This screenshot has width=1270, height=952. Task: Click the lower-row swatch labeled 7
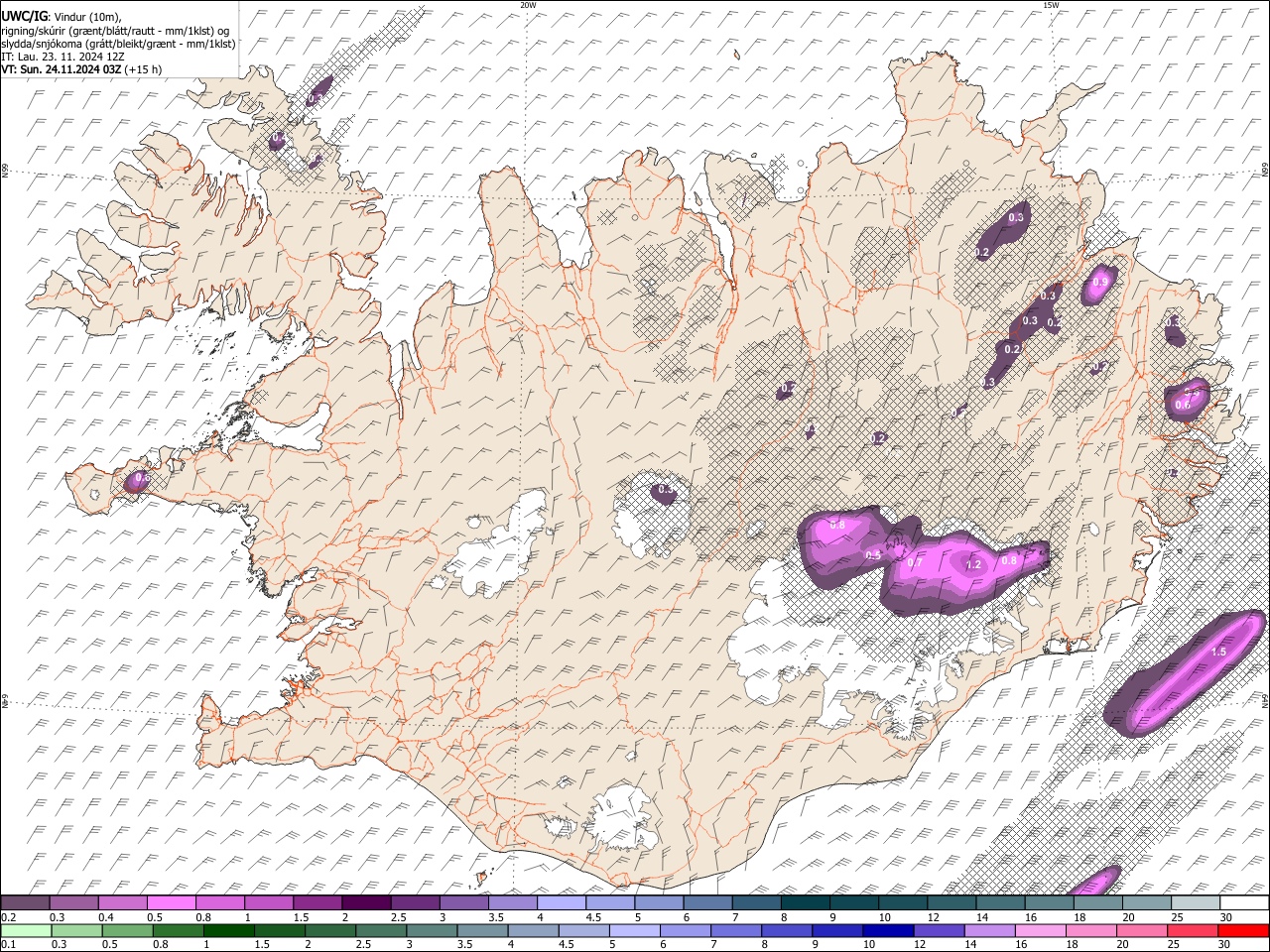click(x=736, y=930)
